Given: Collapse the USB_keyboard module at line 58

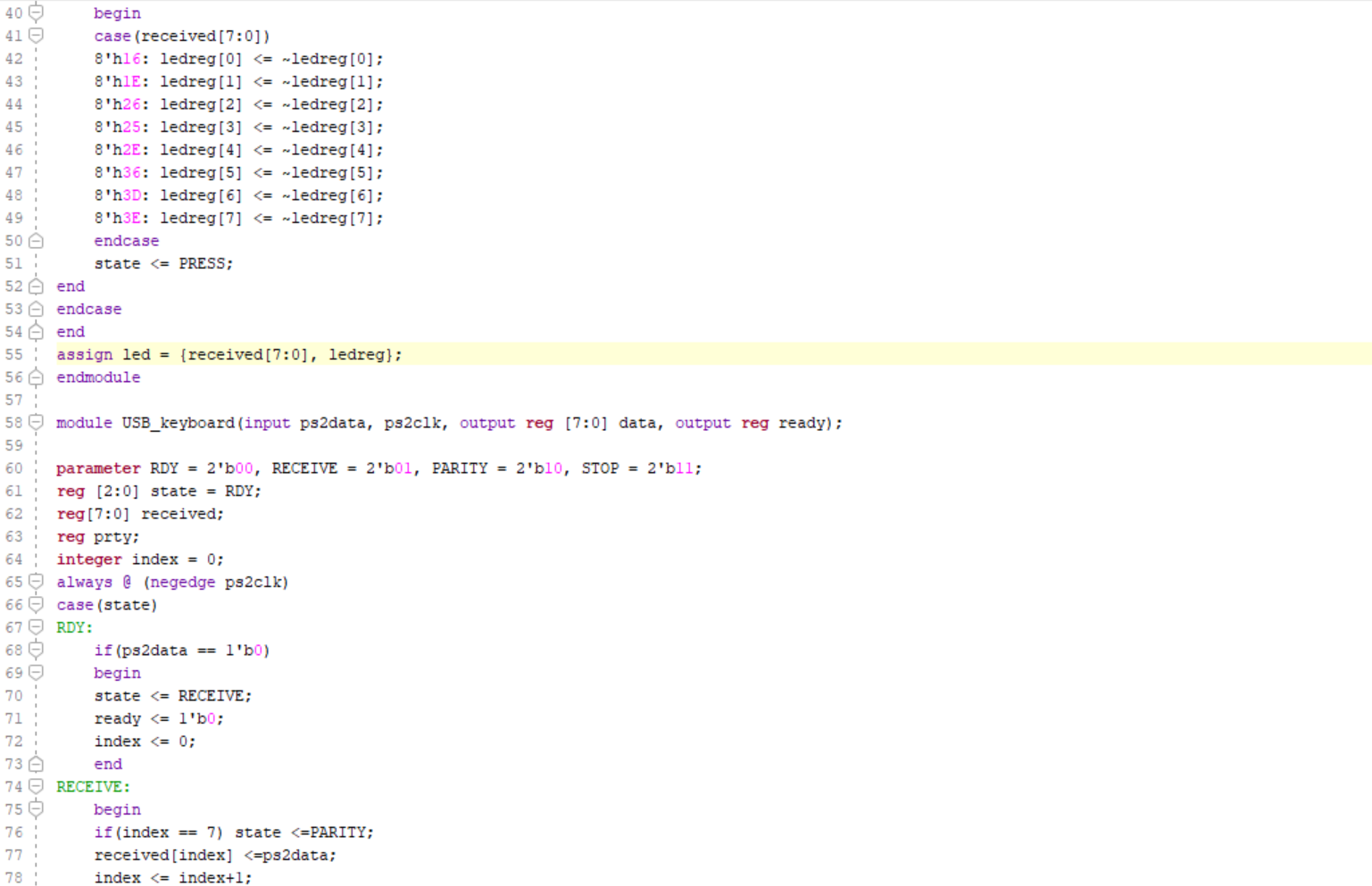Looking at the screenshot, I should tap(36, 422).
